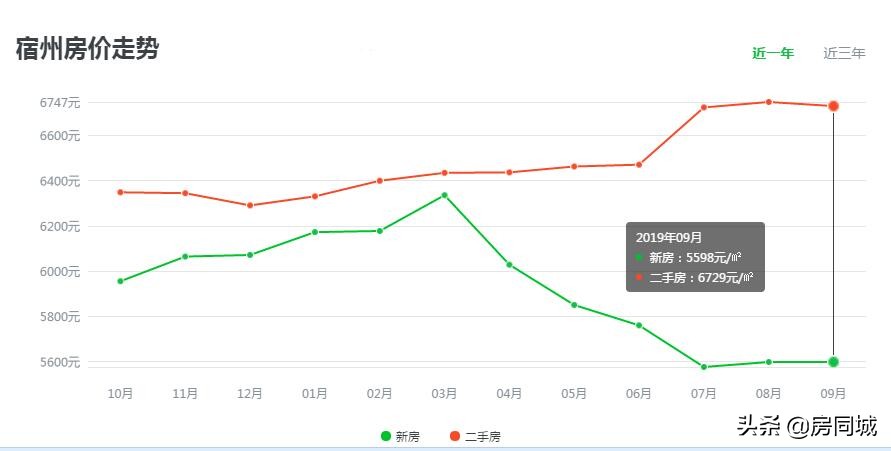
Task: Select the green 新房 point at 07月
Action: pyautogui.click(x=704, y=367)
